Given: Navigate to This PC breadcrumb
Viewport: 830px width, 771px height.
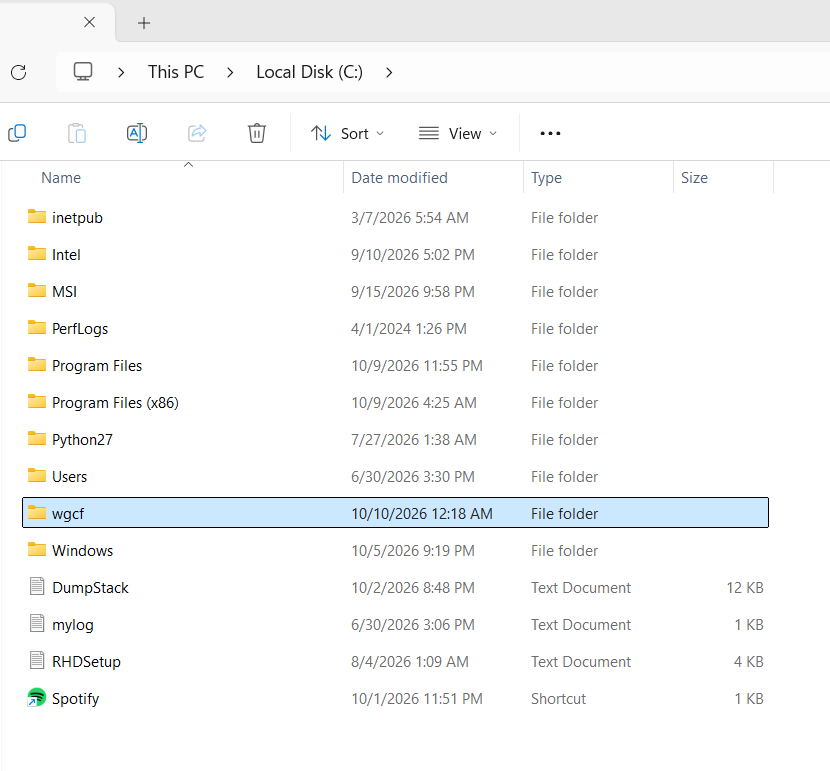Looking at the screenshot, I should pyautogui.click(x=176, y=72).
